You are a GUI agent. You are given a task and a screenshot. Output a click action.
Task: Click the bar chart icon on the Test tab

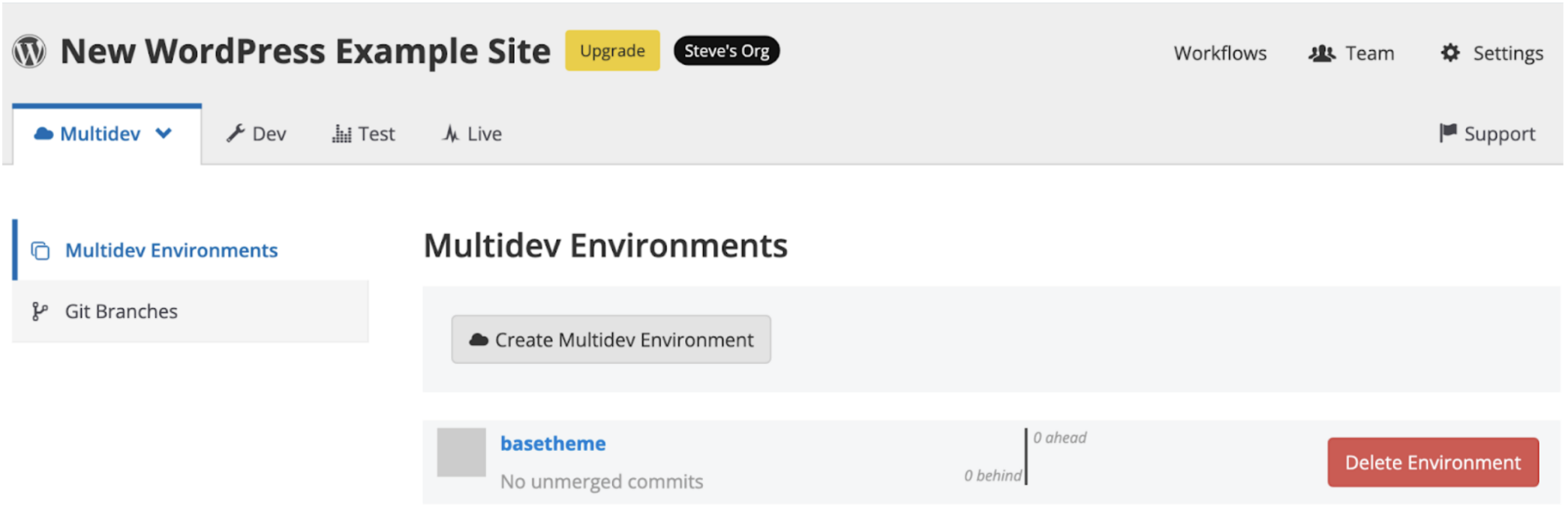coord(341,133)
